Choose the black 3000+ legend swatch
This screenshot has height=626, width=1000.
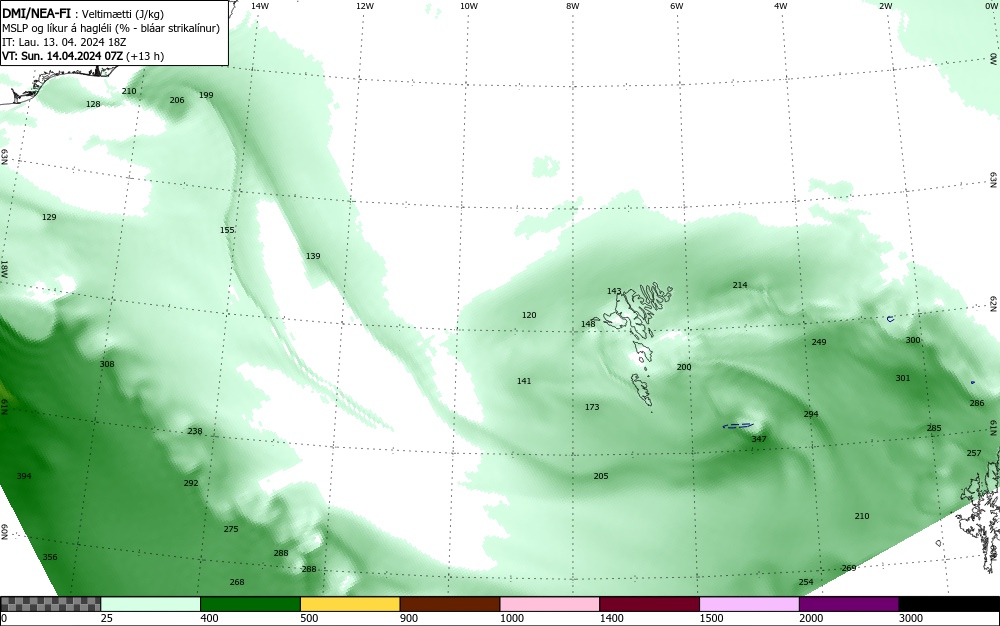click(x=949, y=604)
